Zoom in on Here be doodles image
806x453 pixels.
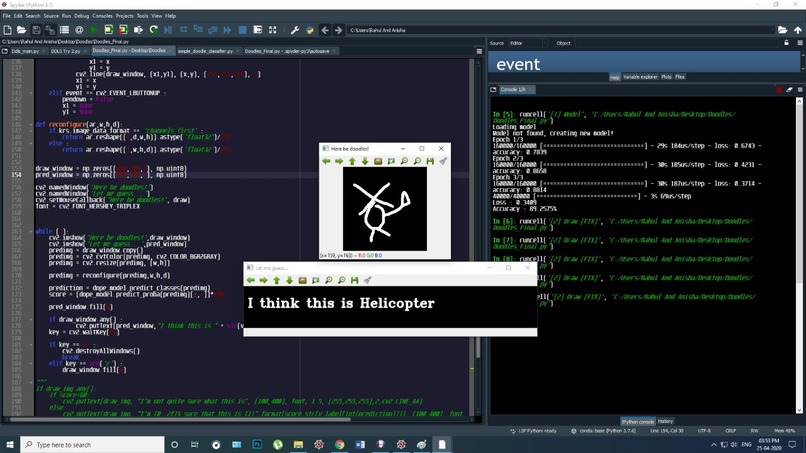(x=404, y=161)
